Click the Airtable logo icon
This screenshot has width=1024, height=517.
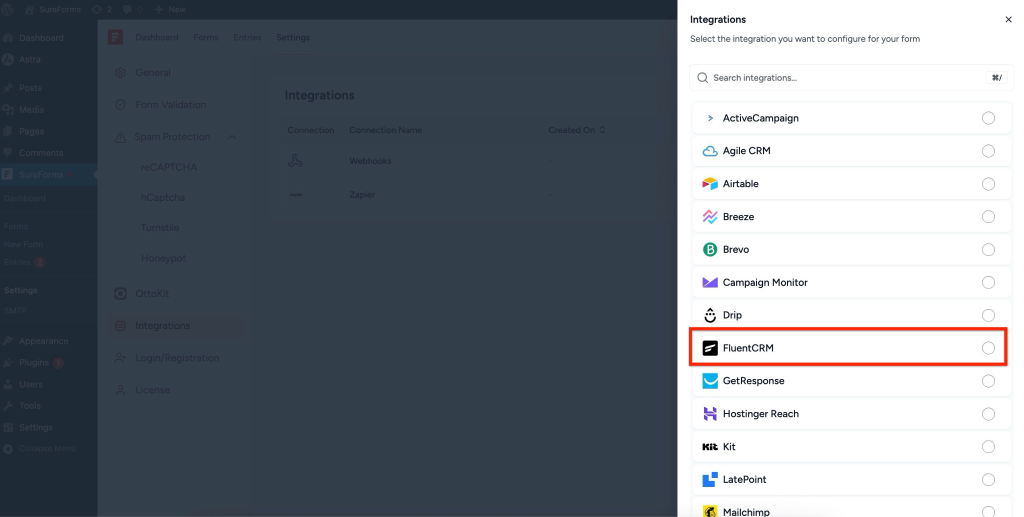click(710, 184)
